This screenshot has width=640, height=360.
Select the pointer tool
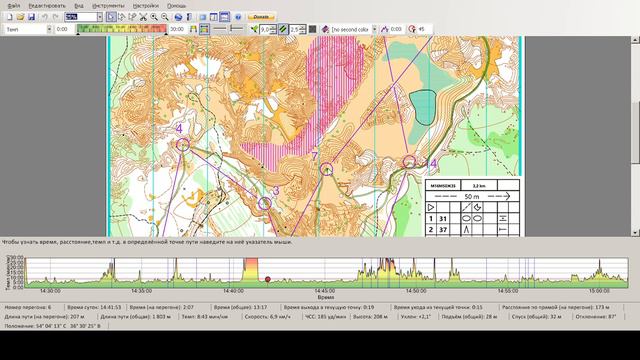tap(111, 17)
